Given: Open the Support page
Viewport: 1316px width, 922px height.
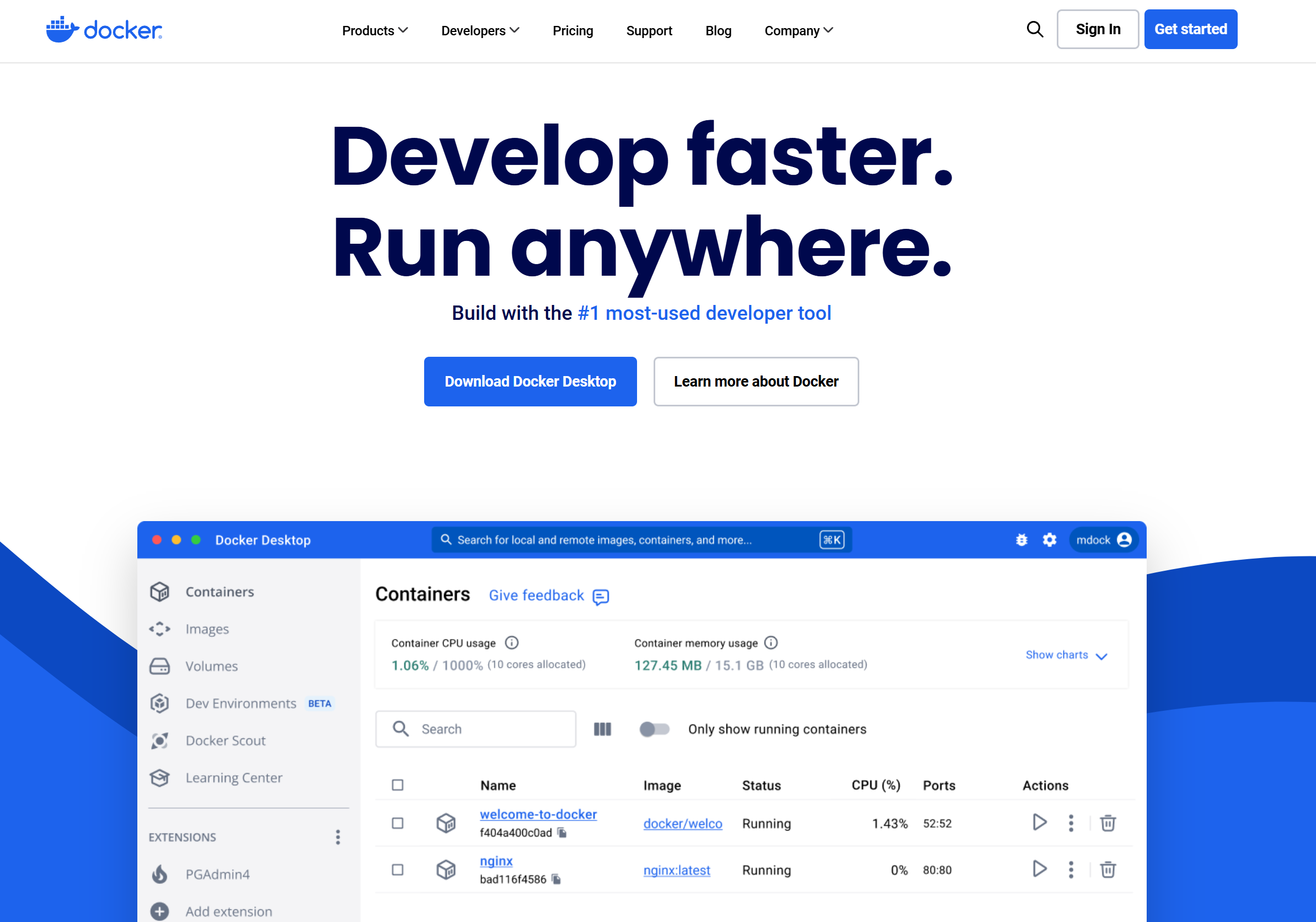Looking at the screenshot, I should (649, 30).
